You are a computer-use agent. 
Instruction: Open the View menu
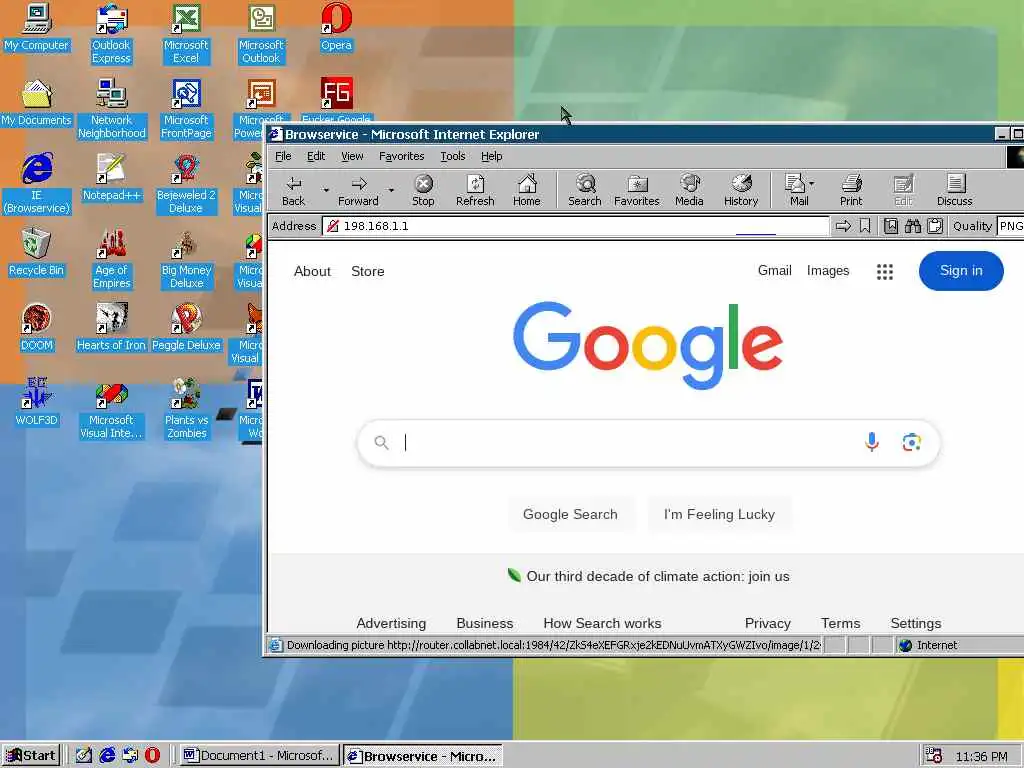(x=352, y=156)
